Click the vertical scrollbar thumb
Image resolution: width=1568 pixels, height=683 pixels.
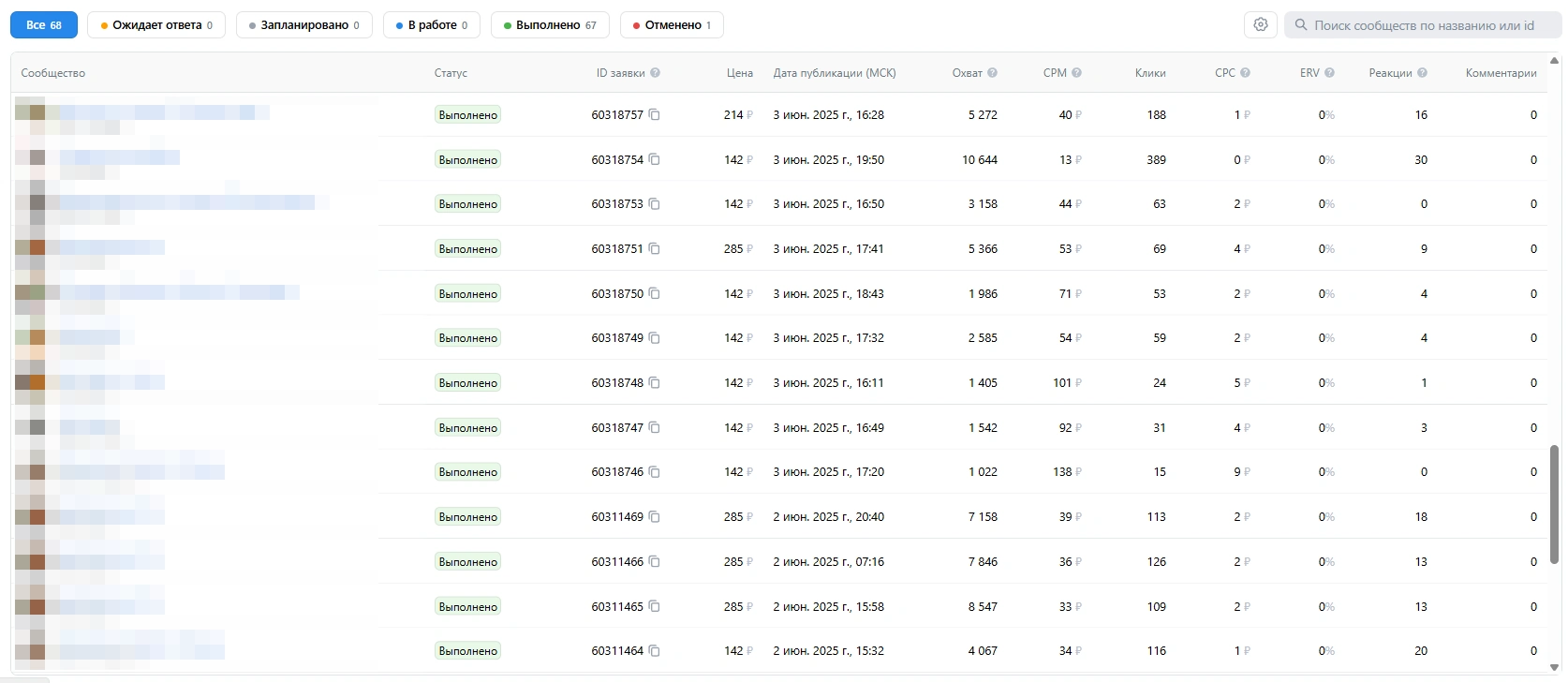1555,505
